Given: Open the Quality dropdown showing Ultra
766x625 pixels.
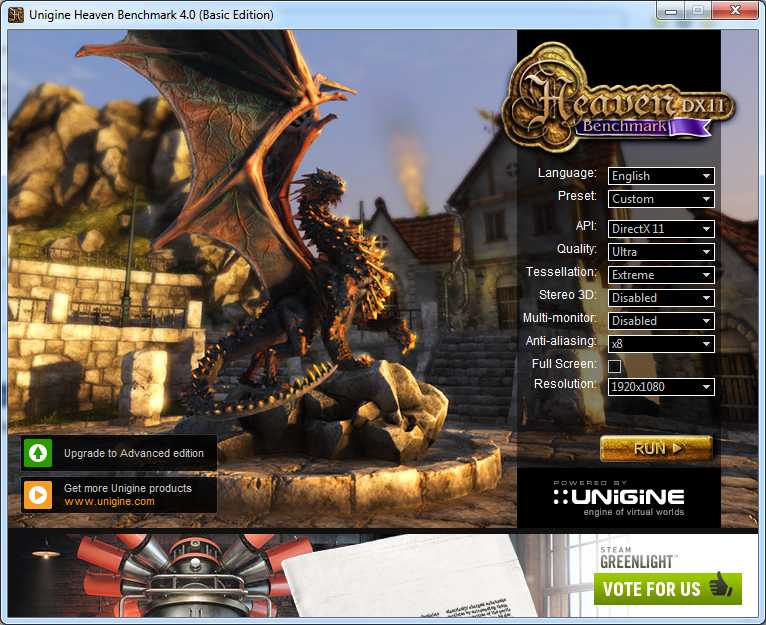Looking at the screenshot, I should [661, 252].
